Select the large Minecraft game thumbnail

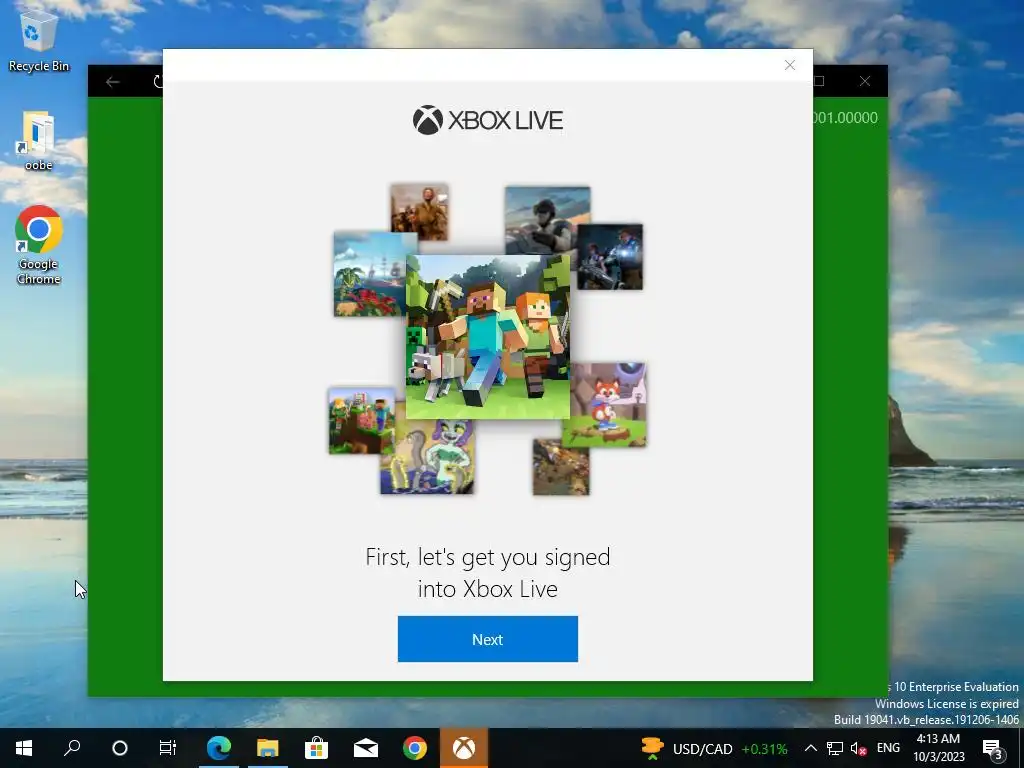tap(487, 337)
